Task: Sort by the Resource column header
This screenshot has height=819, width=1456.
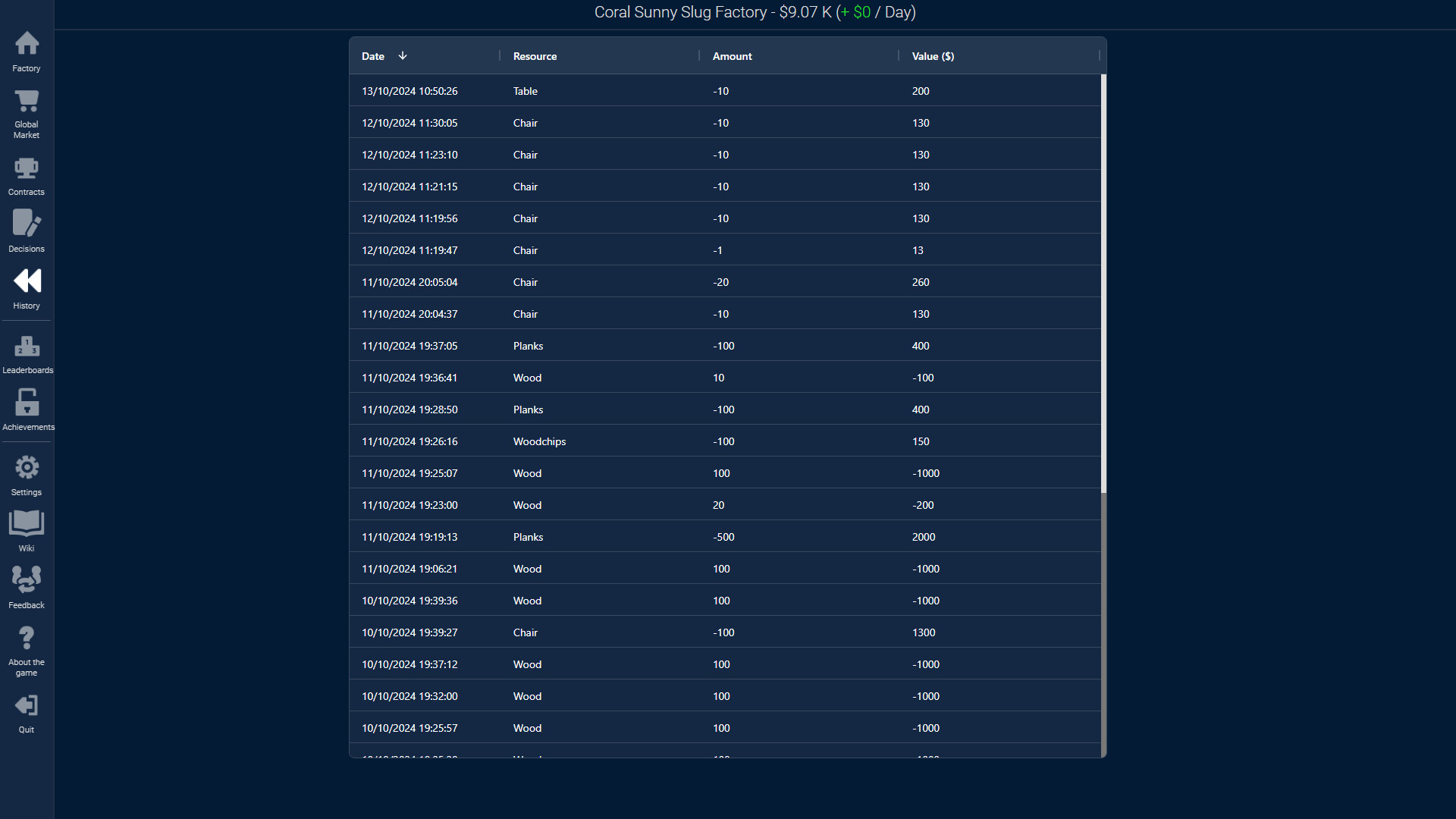Action: (x=535, y=56)
